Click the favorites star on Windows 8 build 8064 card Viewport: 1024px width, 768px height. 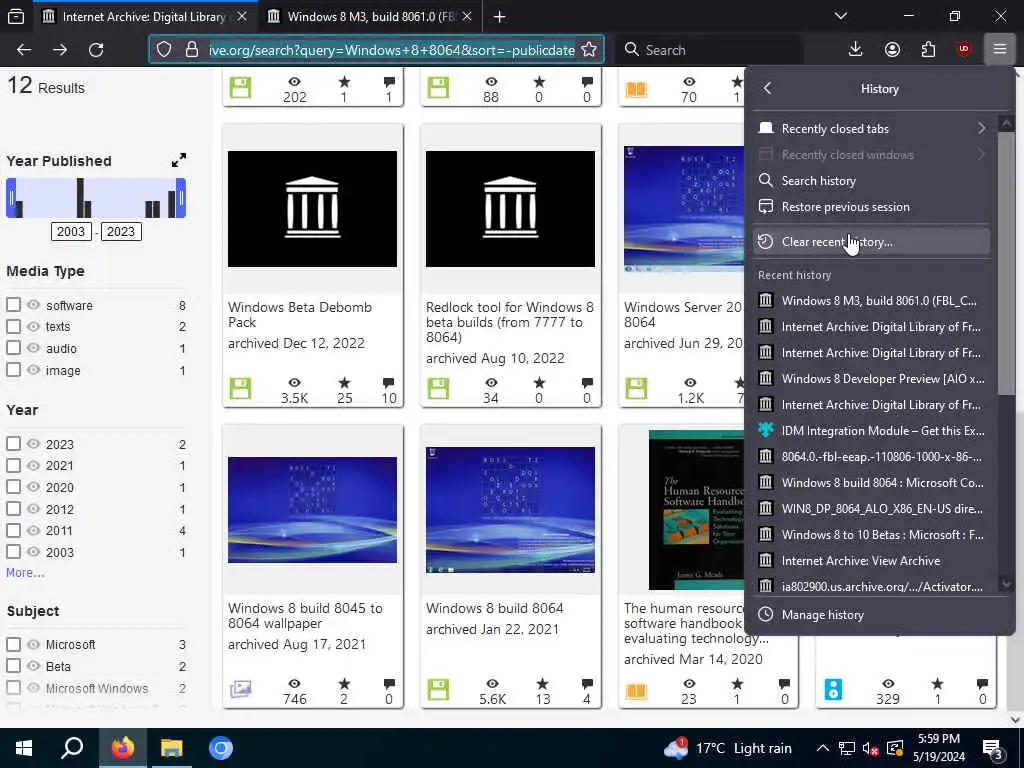click(543, 684)
